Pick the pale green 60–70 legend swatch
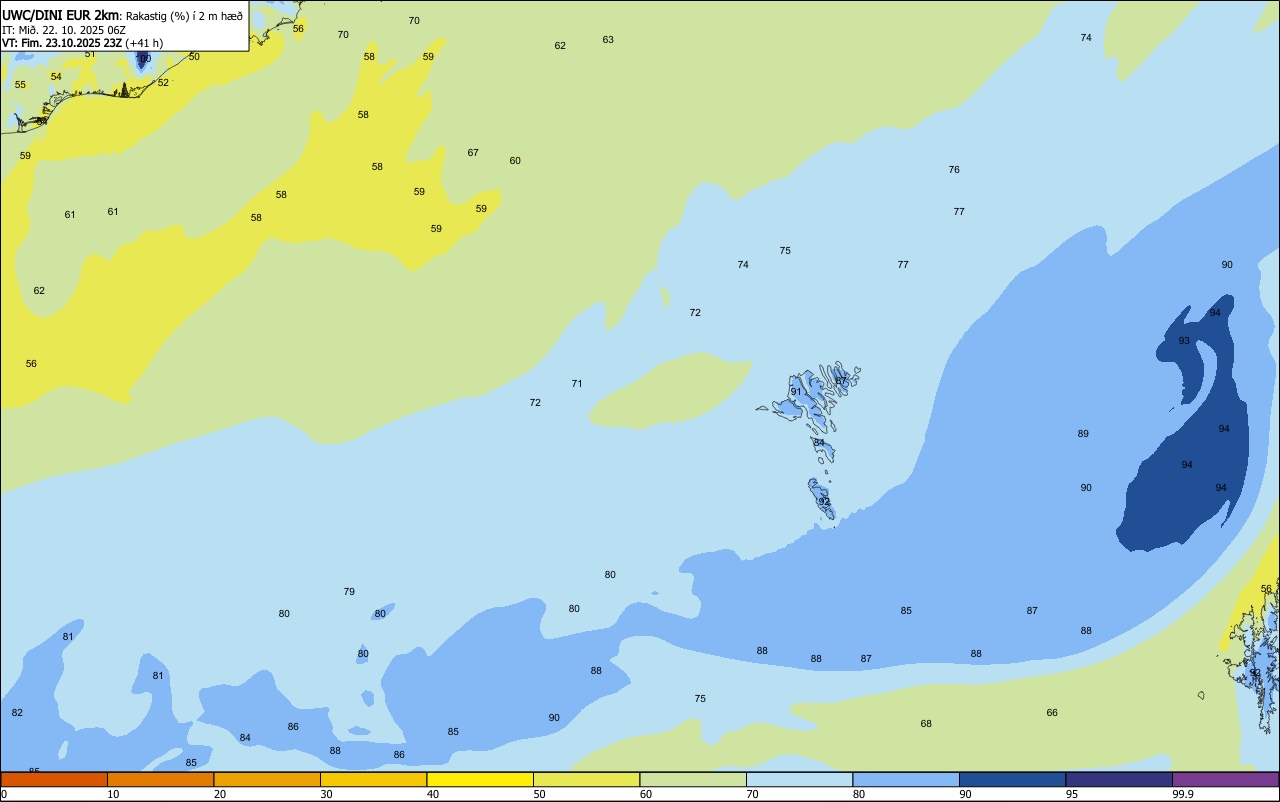This screenshot has height=802, width=1280. click(x=693, y=779)
